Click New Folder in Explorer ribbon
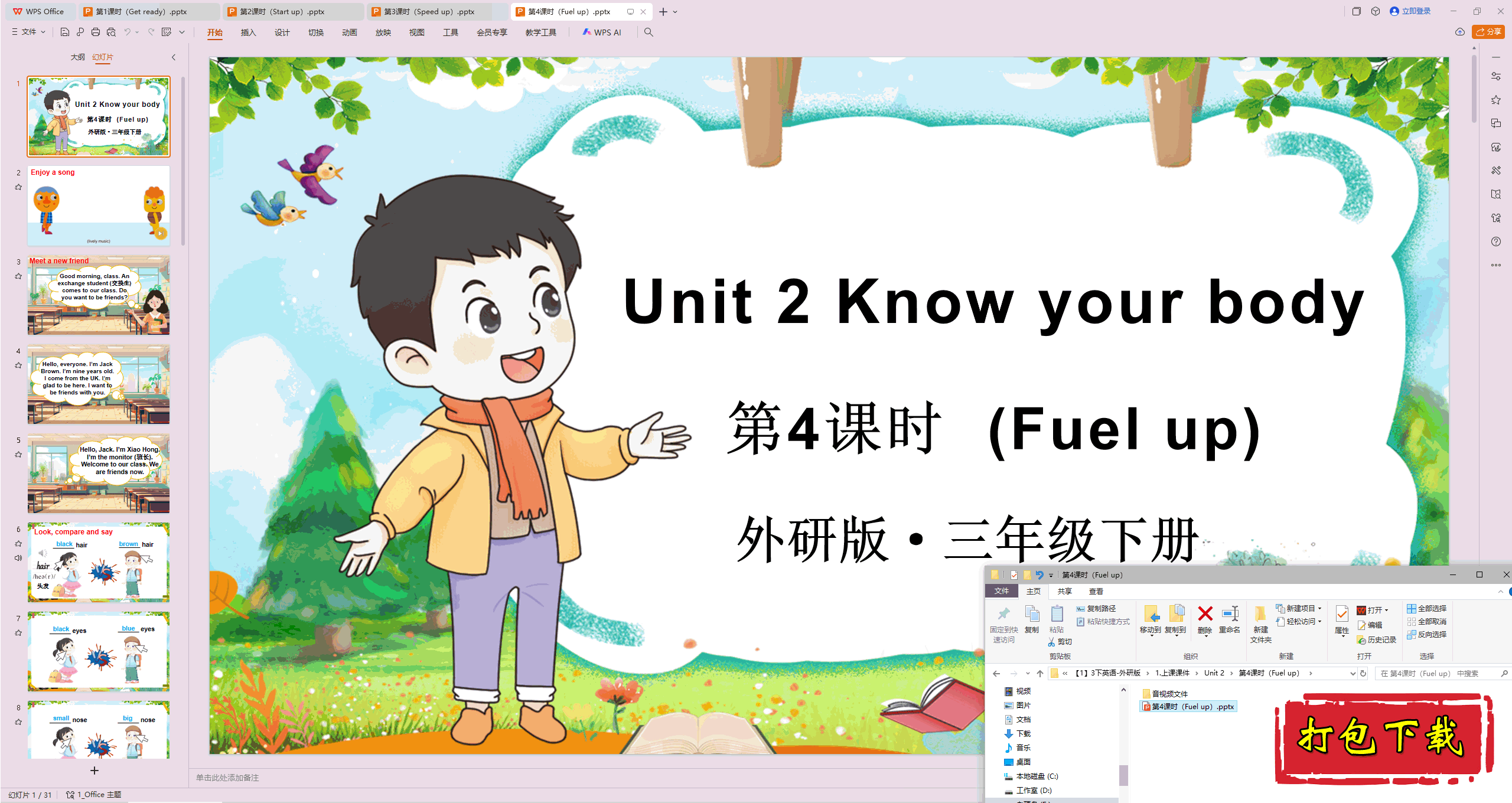The width and height of the screenshot is (1512, 803). (1261, 624)
